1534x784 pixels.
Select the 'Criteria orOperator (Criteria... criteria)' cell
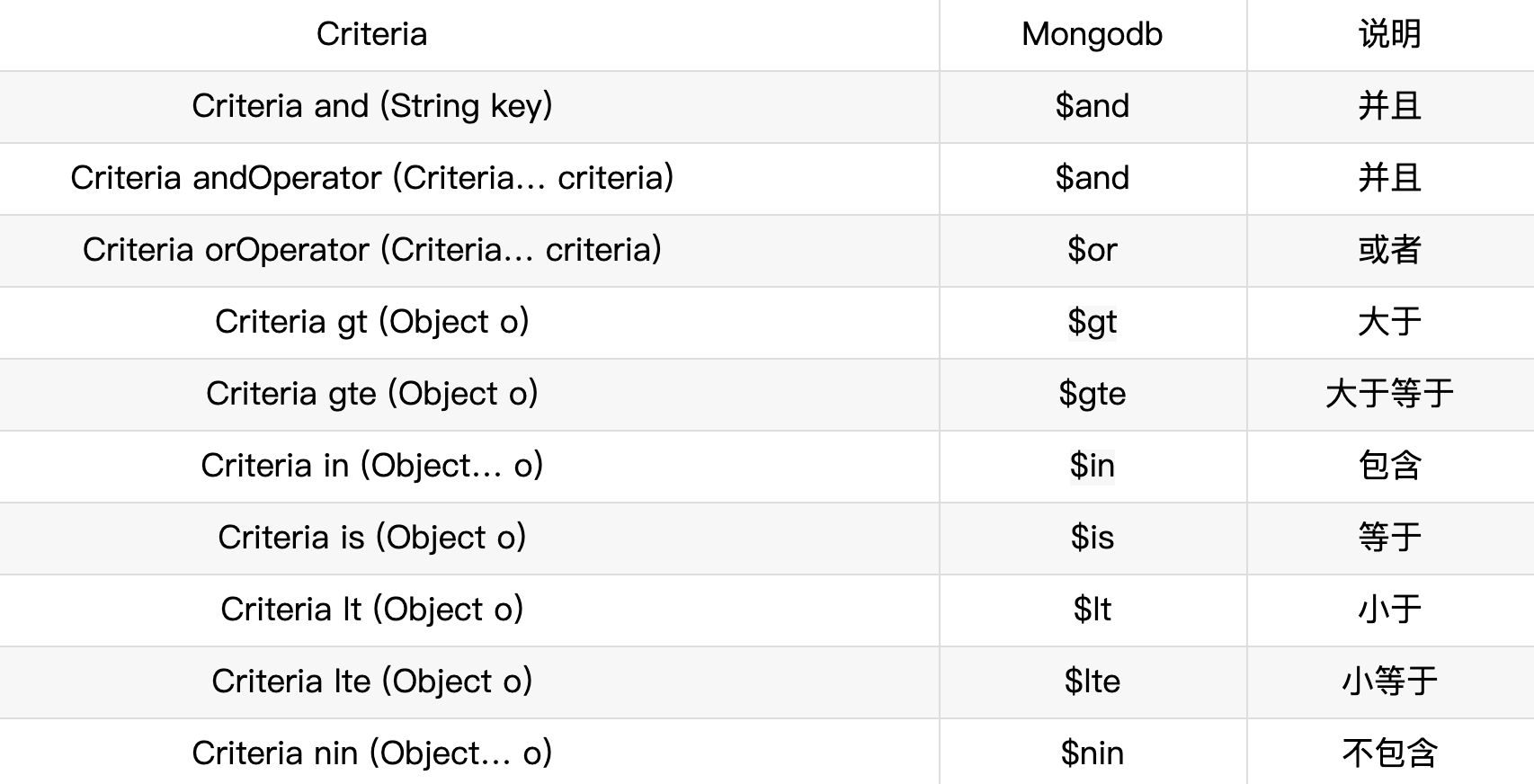point(371,251)
